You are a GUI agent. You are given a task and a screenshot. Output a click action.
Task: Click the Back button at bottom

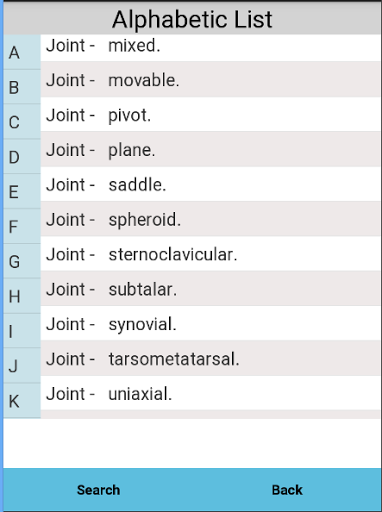click(287, 490)
